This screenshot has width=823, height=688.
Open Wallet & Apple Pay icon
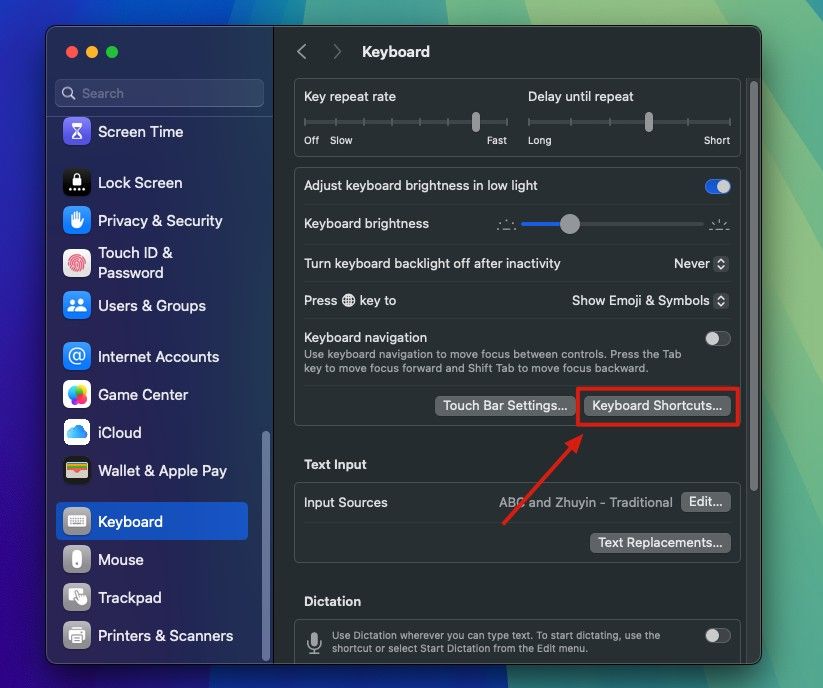(77, 470)
